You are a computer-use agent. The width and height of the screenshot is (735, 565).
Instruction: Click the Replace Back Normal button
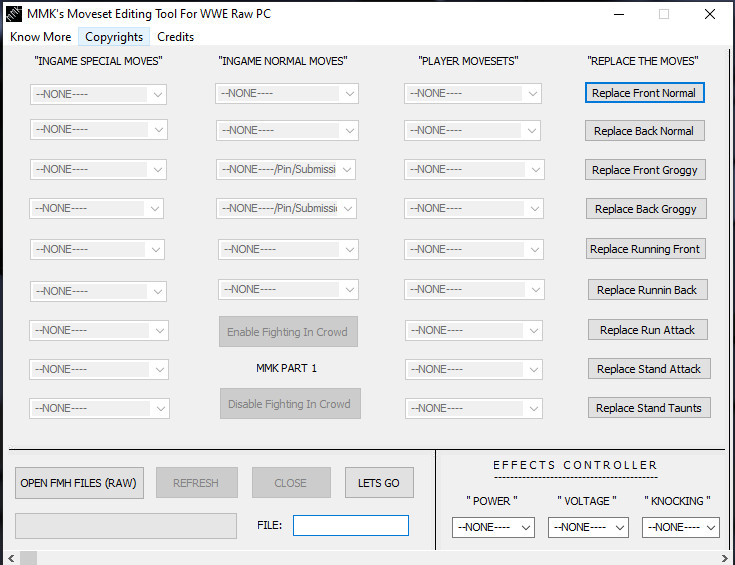645,131
